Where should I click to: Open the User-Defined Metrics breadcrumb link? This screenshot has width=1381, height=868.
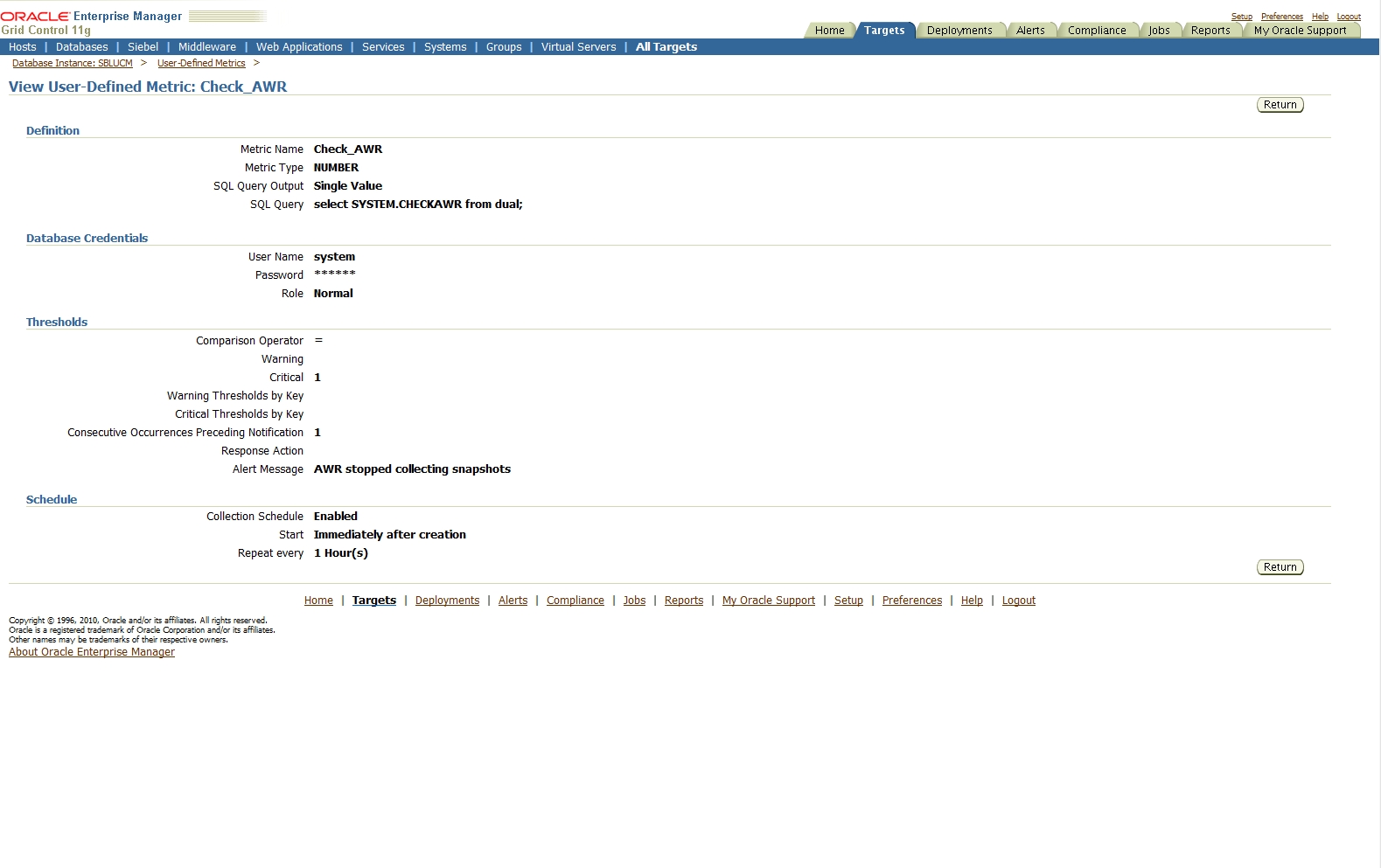click(x=201, y=64)
